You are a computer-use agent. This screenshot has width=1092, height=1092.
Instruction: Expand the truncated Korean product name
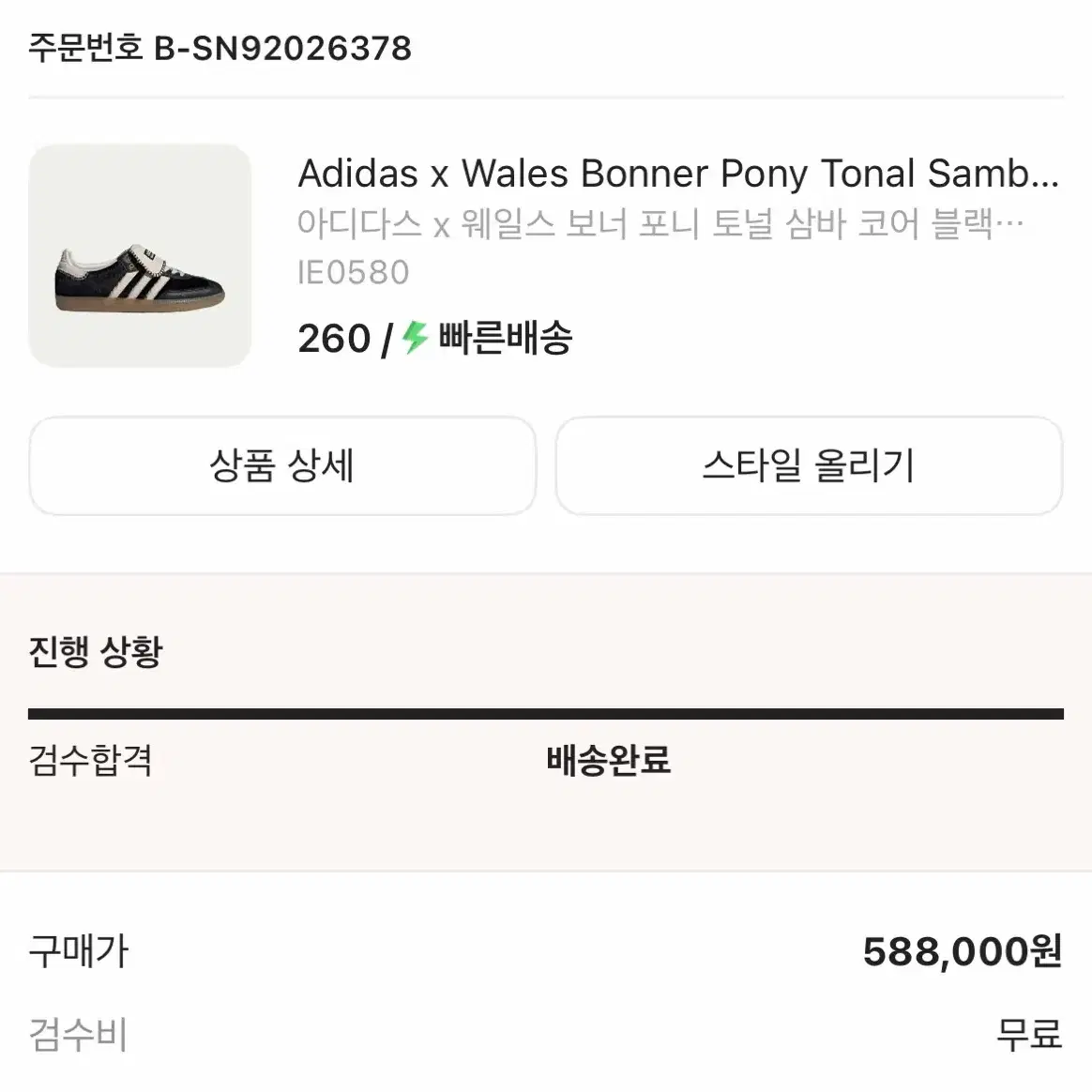657,223
